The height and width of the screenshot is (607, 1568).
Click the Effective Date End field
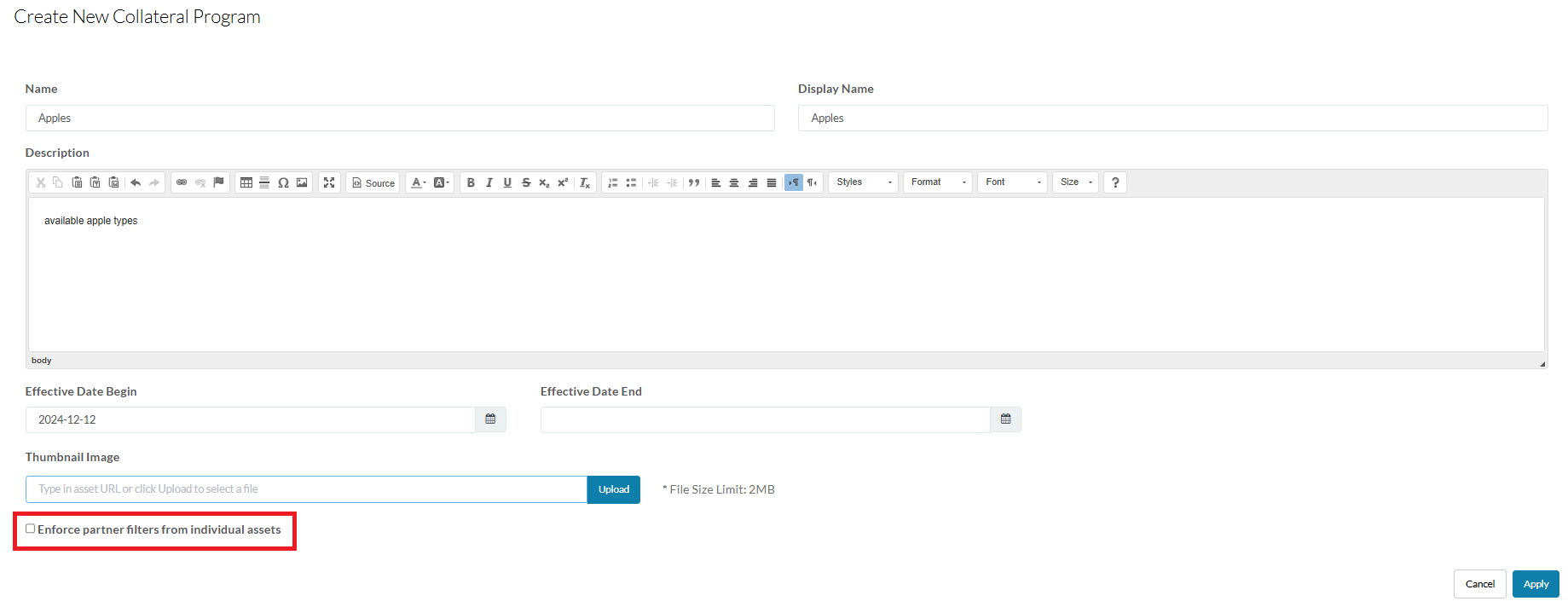click(766, 419)
